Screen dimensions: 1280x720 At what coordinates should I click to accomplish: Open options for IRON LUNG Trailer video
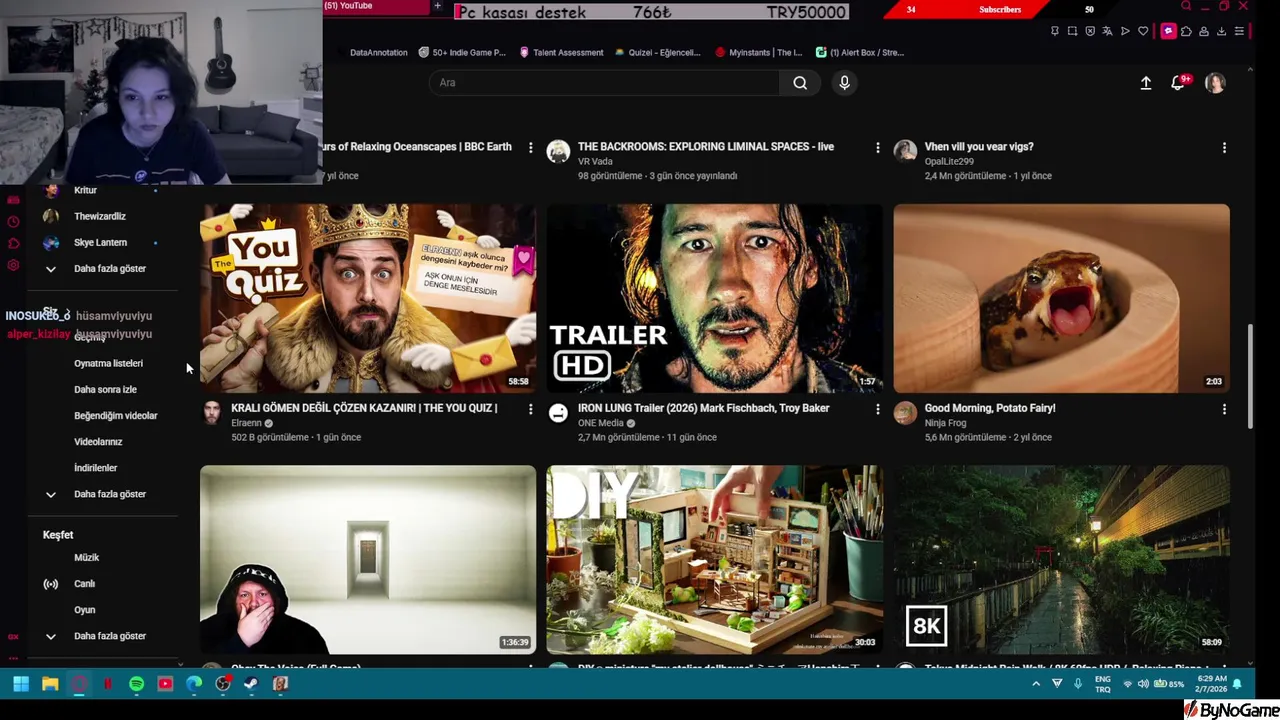point(878,409)
